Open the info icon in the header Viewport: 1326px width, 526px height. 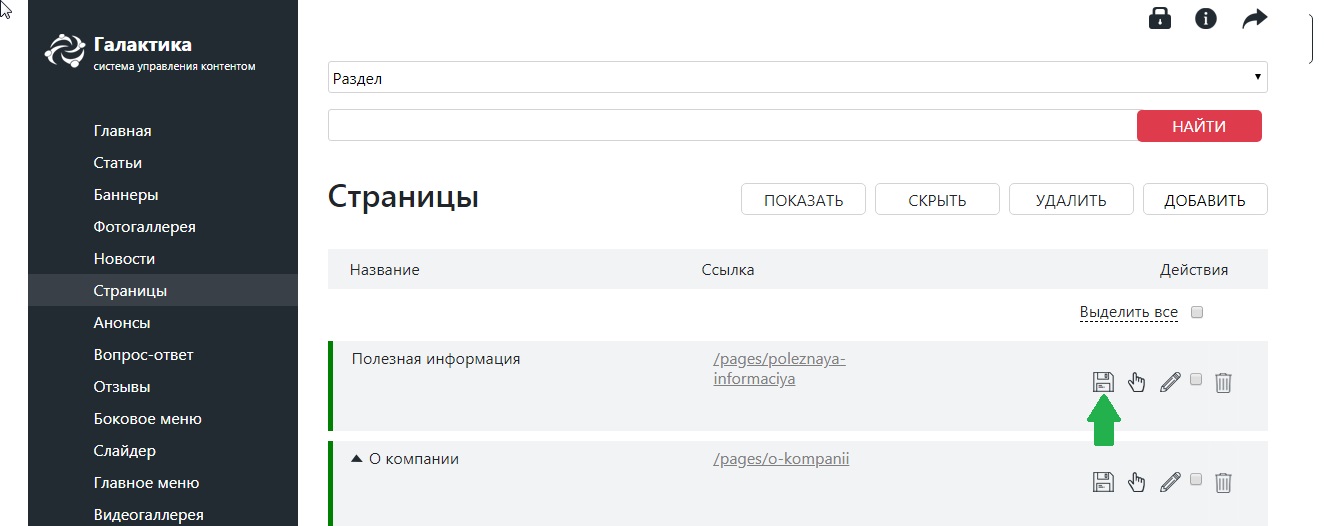(1206, 18)
